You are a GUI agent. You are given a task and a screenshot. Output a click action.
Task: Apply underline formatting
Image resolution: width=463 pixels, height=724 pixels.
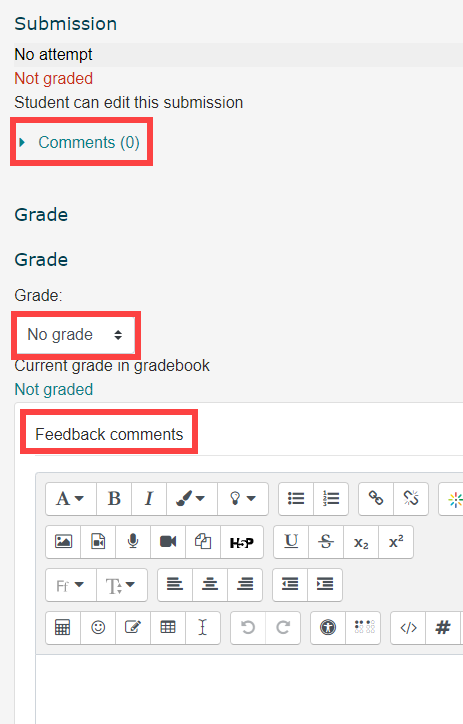pos(291,541)
